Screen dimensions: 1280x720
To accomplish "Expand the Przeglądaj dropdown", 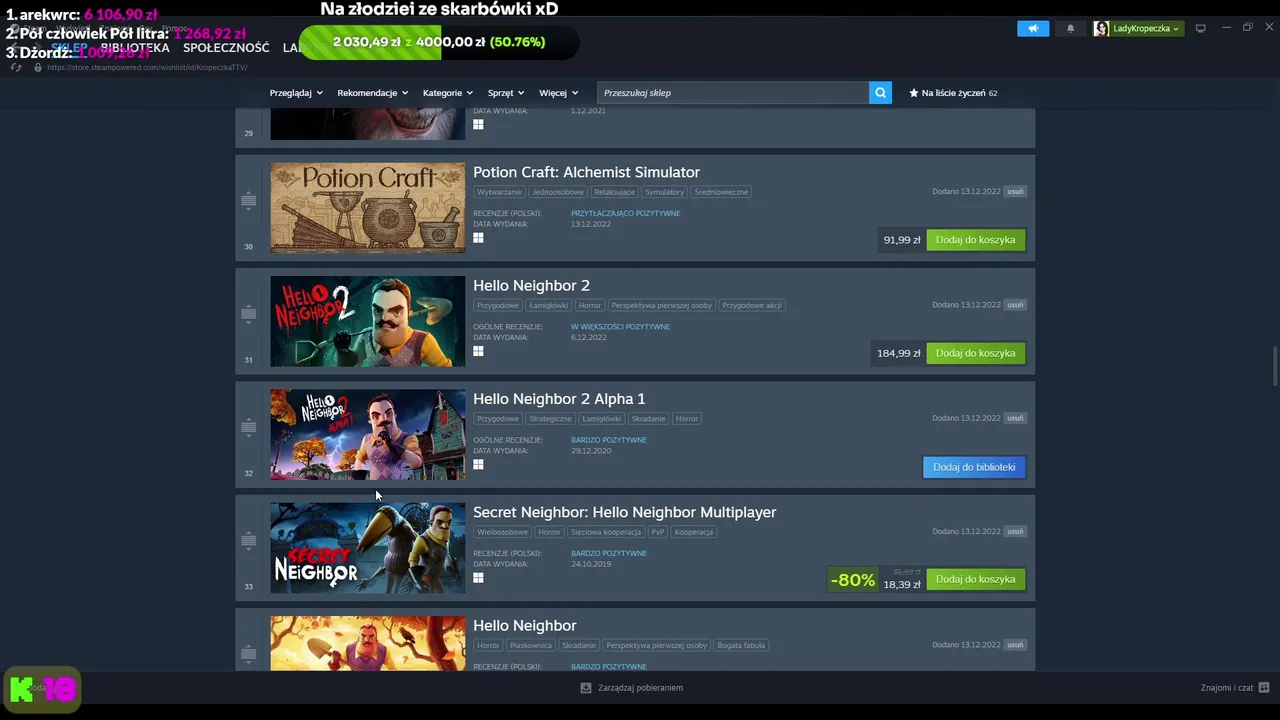I will pyautogui.click(x=296, y=93).
